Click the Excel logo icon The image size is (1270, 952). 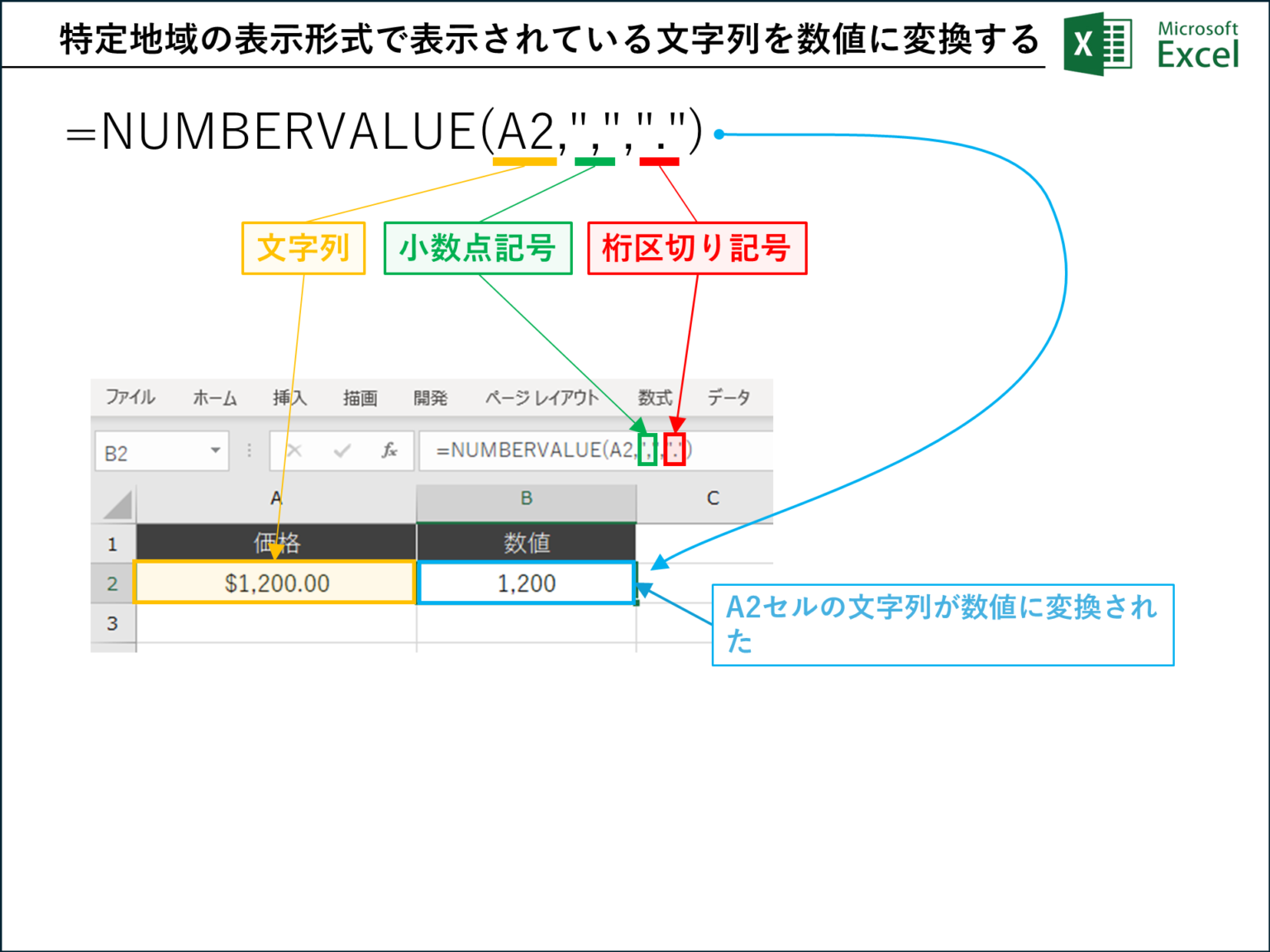coord(1097,44)
